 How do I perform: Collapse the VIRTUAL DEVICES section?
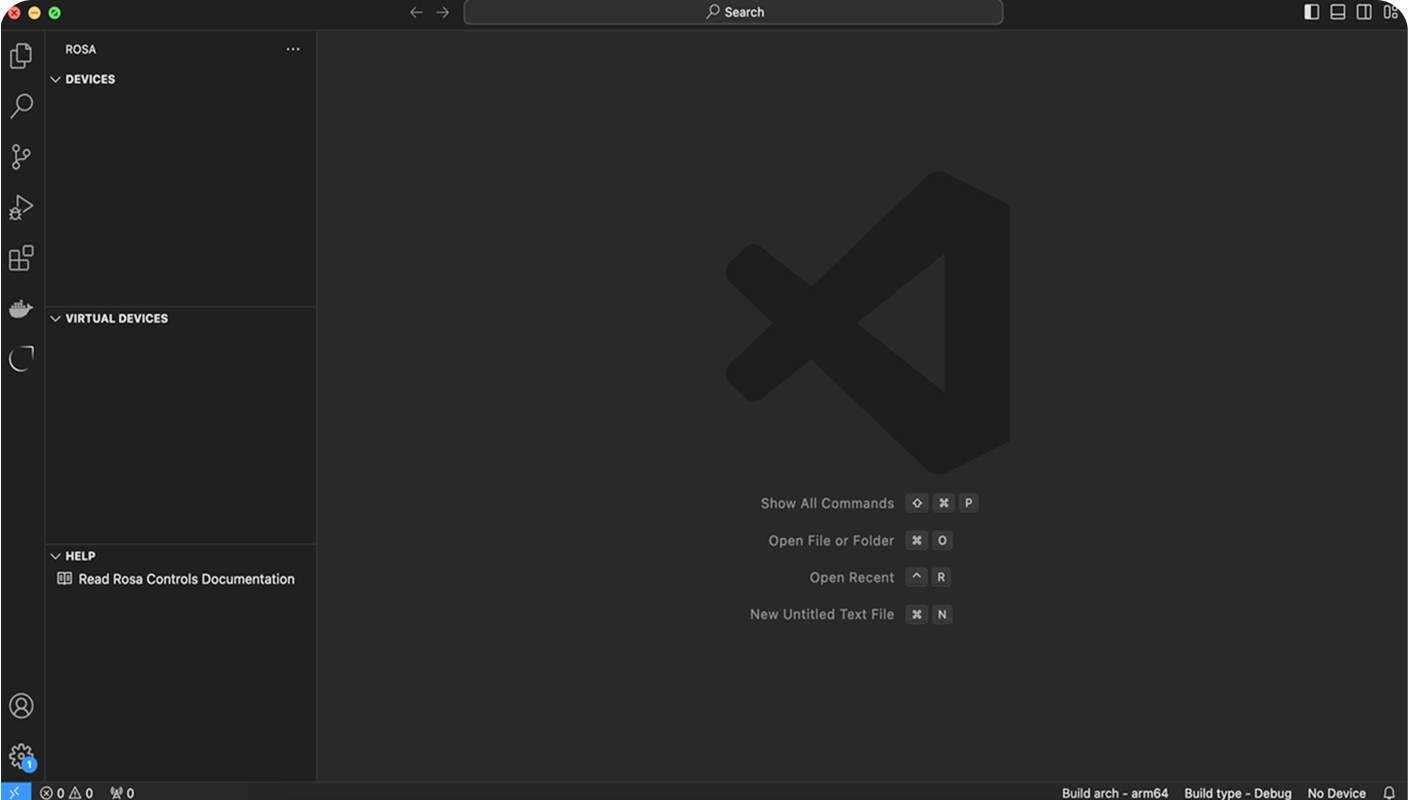pyautogui.click(x=56, y=318)
